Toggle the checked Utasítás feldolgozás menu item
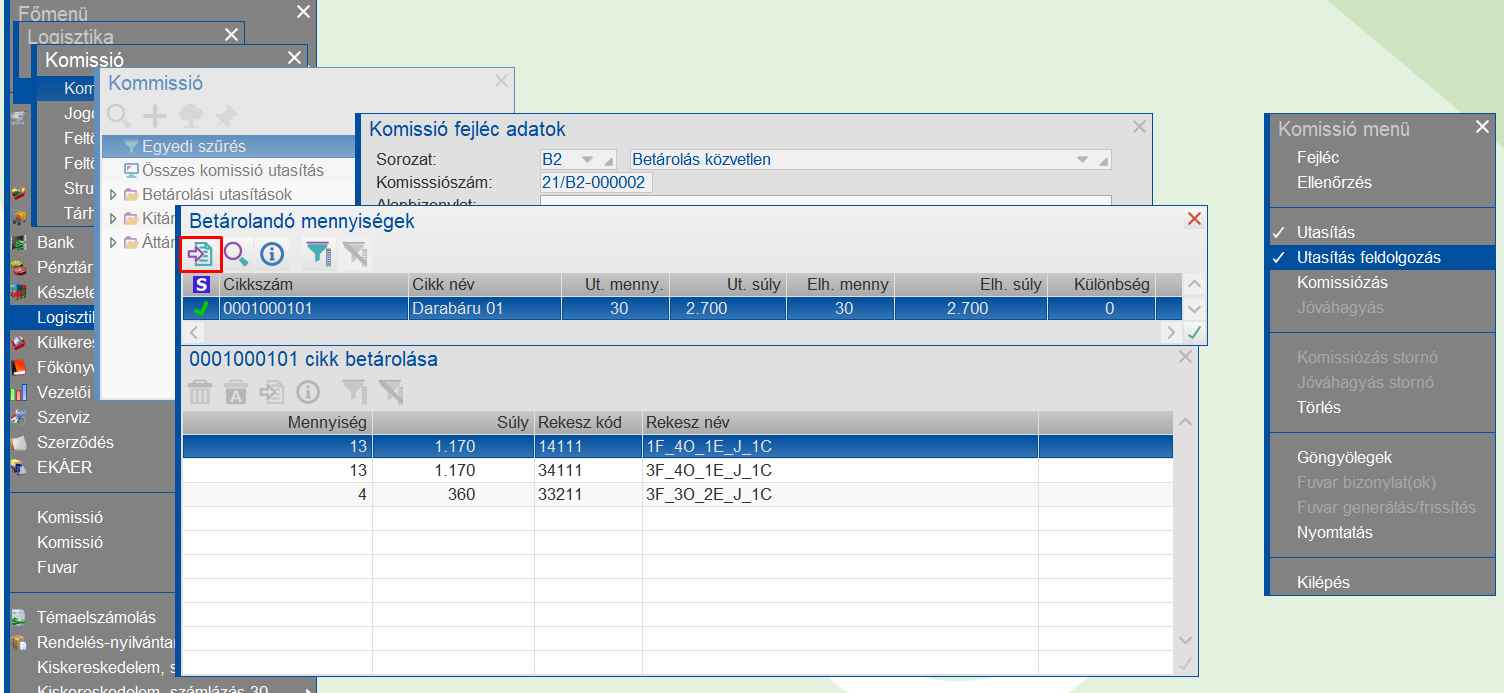Image resolution: width=1504 pixels, height=693 pixels. coord(1381,257)
